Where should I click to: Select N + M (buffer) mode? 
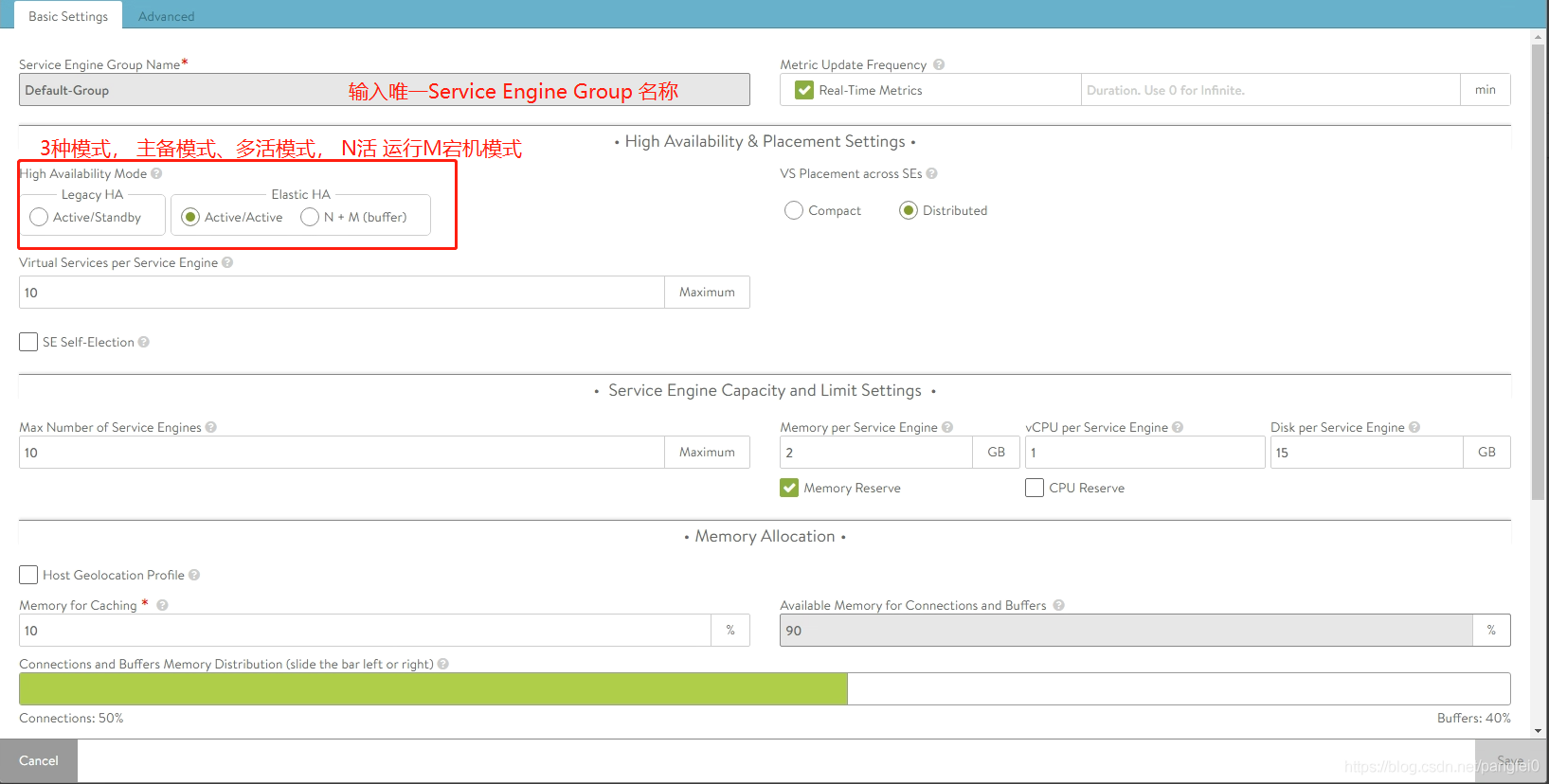pos(310,217)
